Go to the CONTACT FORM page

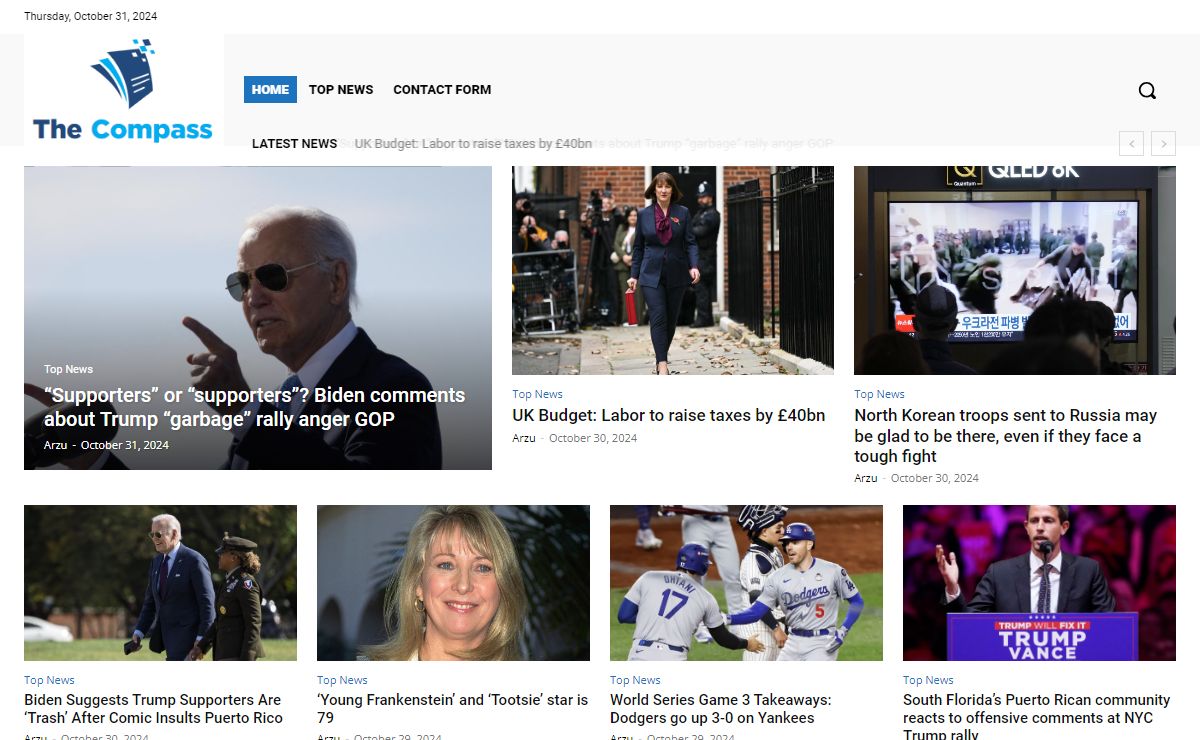point(442,89)
